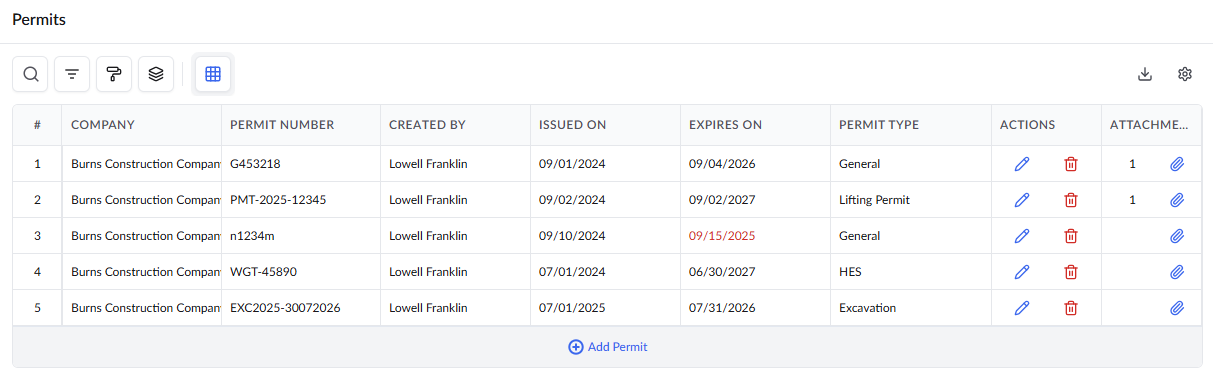The height and width of the screenshot is (375, 1213).
Task: Open the filter options icon
Action: [72, 74]
